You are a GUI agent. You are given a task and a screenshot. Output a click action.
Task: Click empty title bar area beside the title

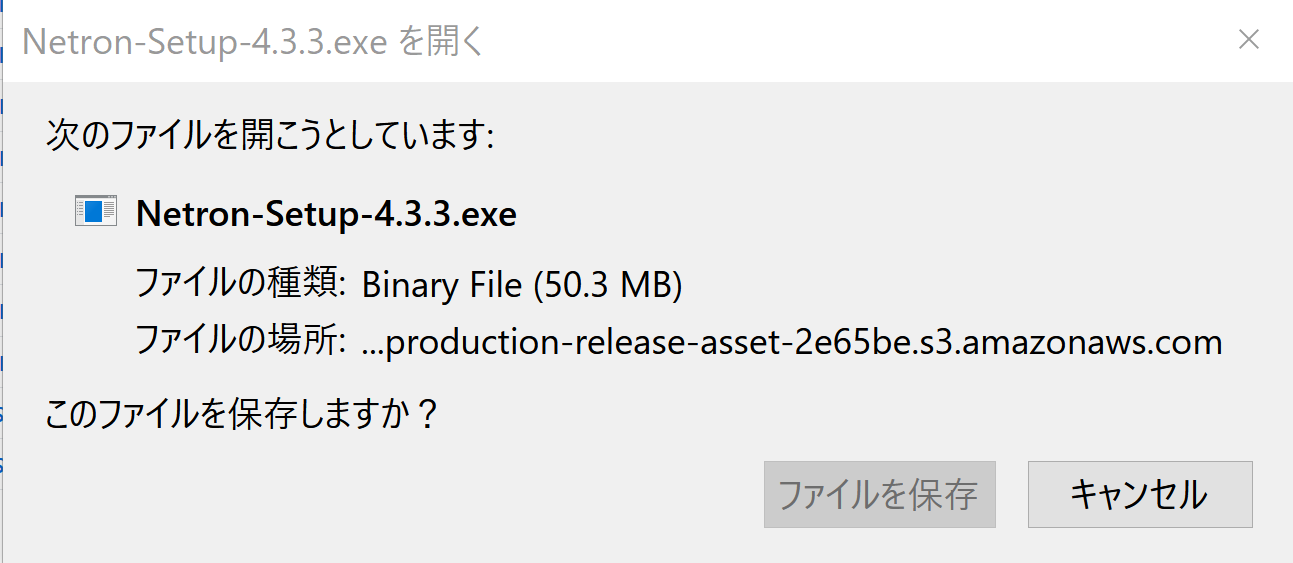pyautogui.click(x=850, y=41)
